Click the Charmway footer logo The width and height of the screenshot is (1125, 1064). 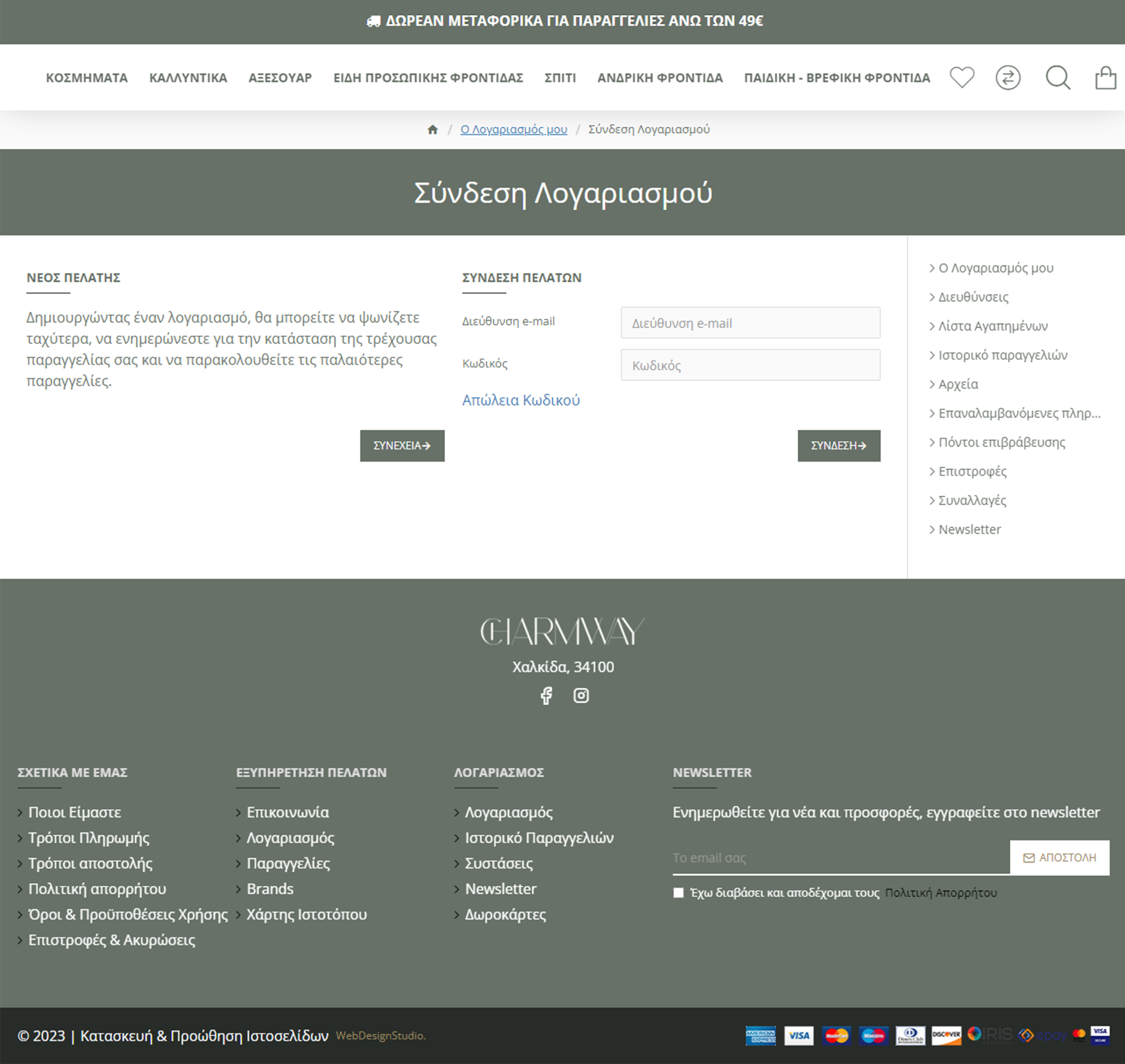pyautogui.click(x=562, y=631)
